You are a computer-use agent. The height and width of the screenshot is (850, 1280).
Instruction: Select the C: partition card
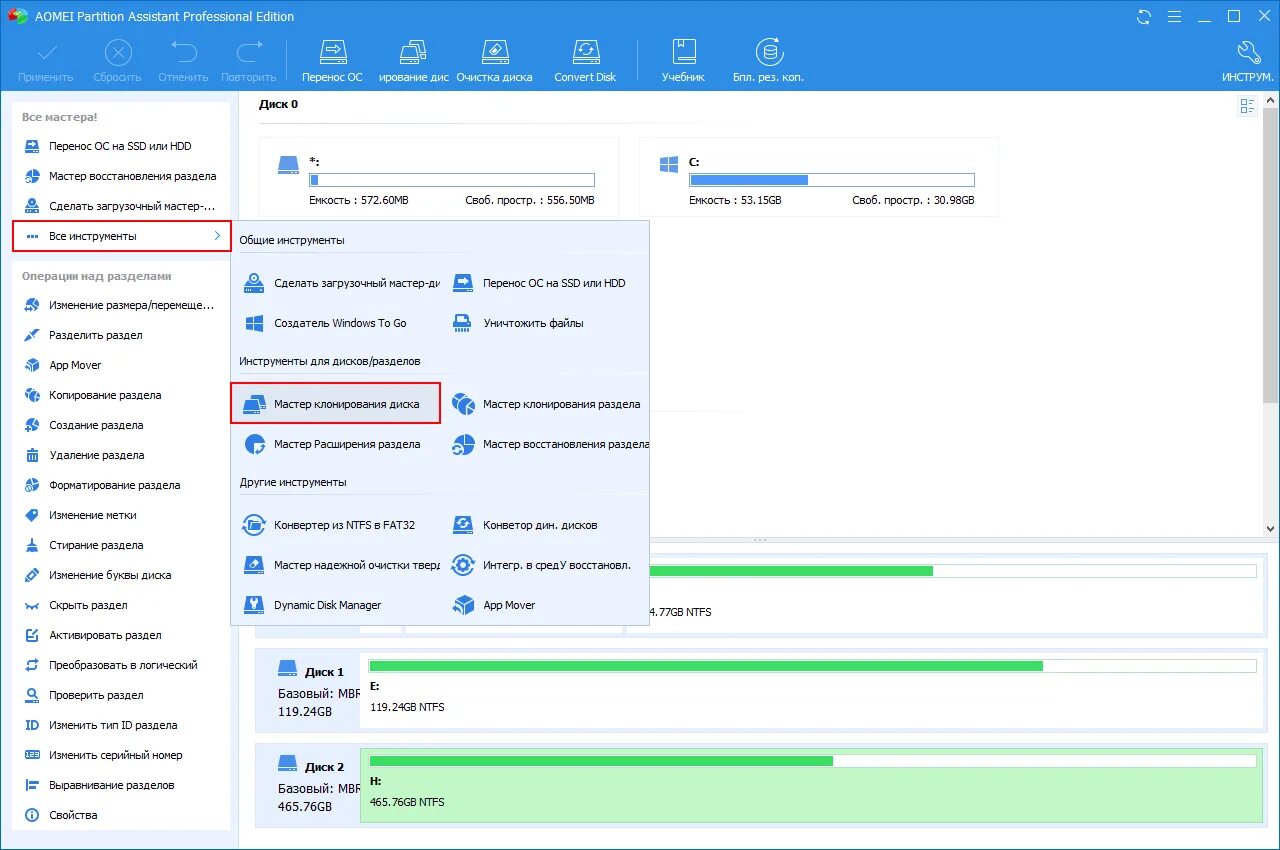coord(818,177)
